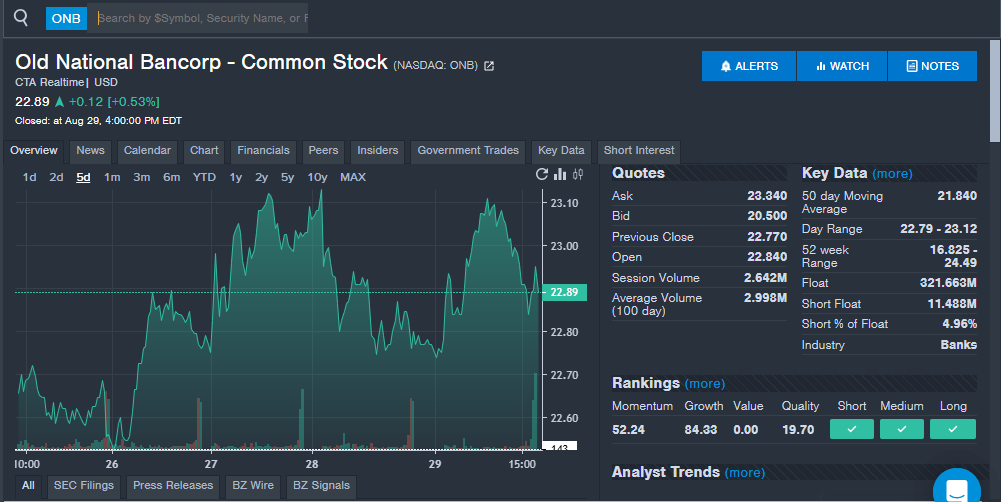Focus the symbol search input field

(199, 19)
